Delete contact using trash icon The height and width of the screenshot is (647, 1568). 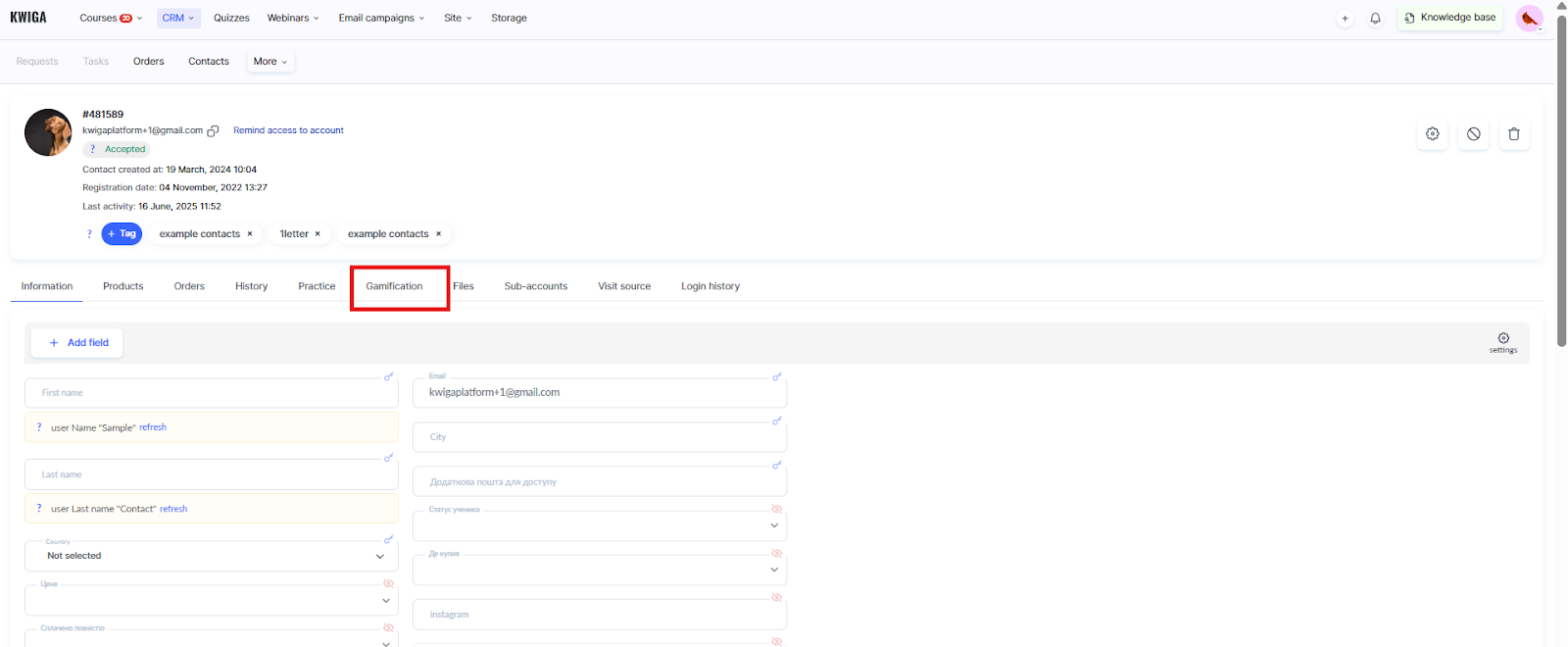click(1513, 134)
